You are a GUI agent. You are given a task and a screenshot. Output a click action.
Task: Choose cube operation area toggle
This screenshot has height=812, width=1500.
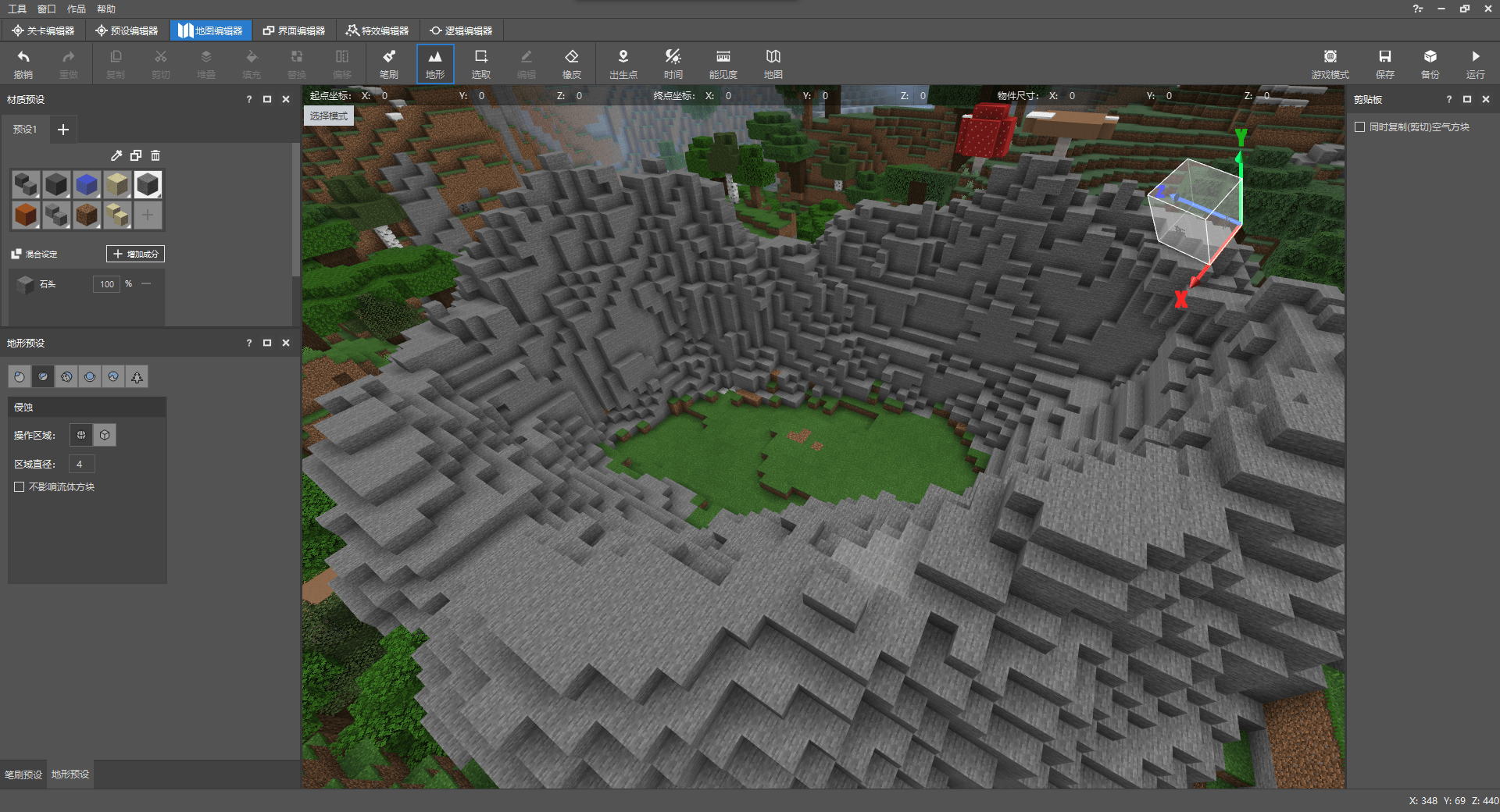pyautogui.click(x=105, y=435)
